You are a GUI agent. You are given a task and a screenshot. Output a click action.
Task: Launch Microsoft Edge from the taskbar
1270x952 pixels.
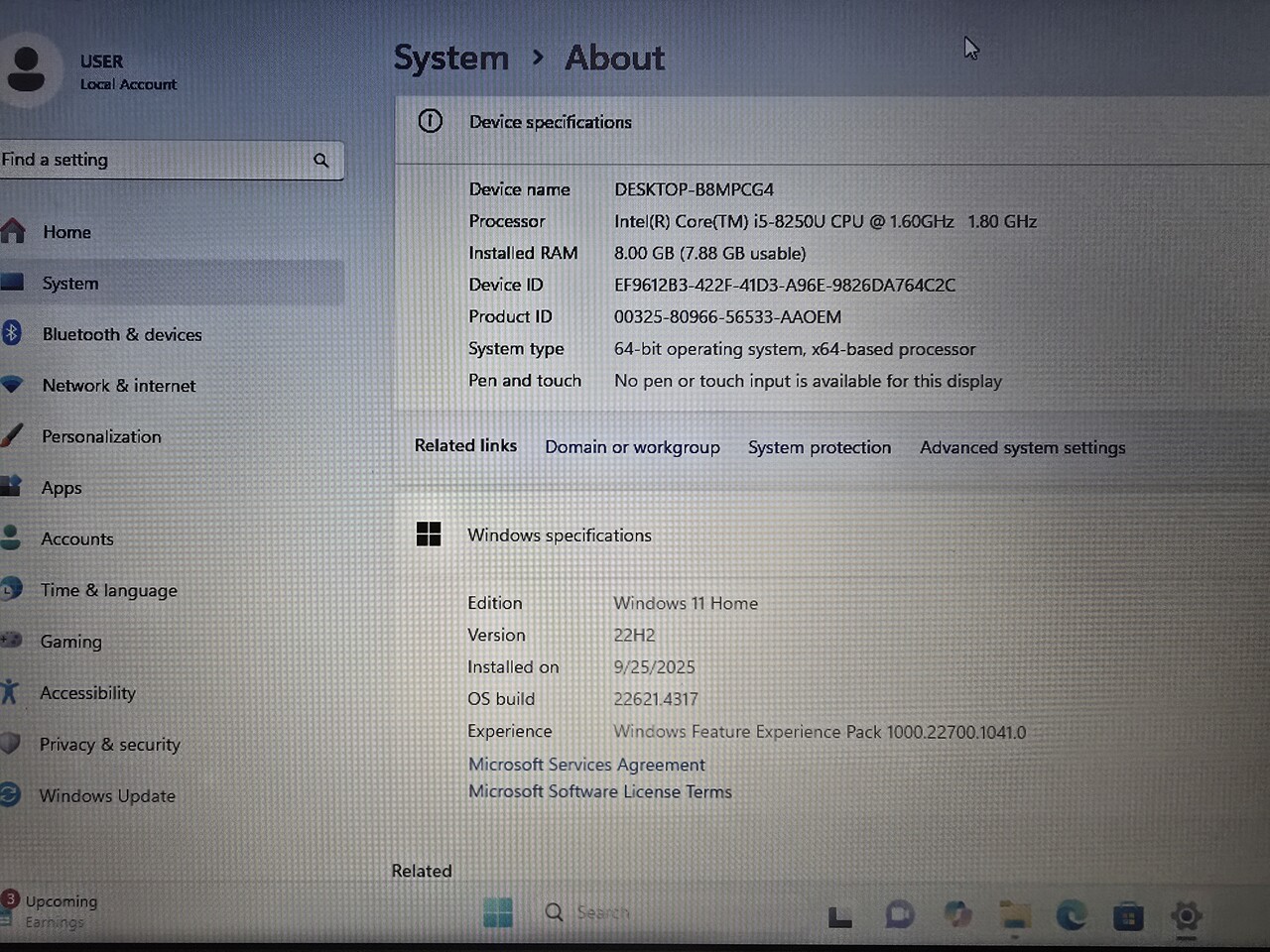1072,915
